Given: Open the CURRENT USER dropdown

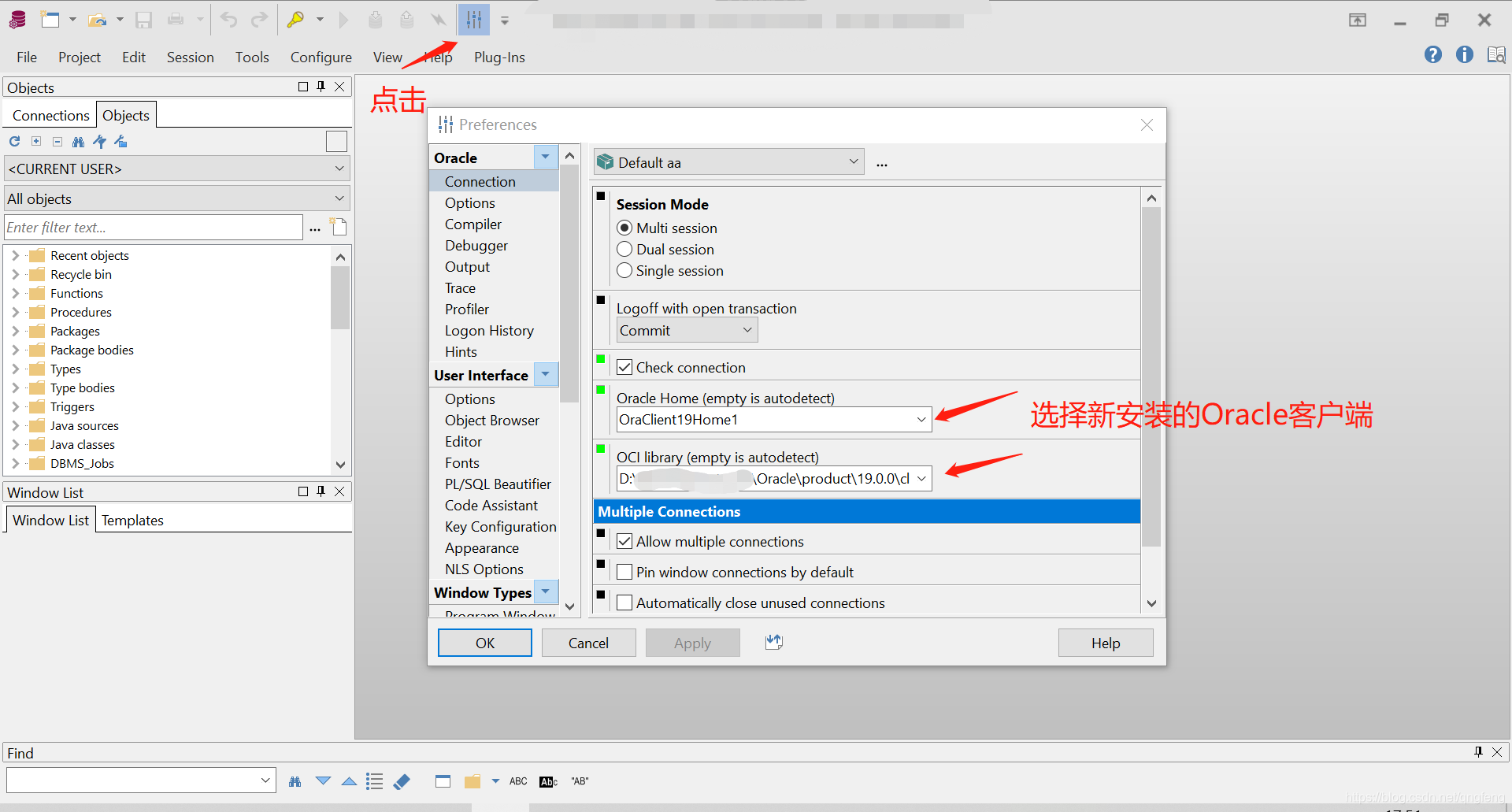Looking at the screenshot, I should coord(176,169).
